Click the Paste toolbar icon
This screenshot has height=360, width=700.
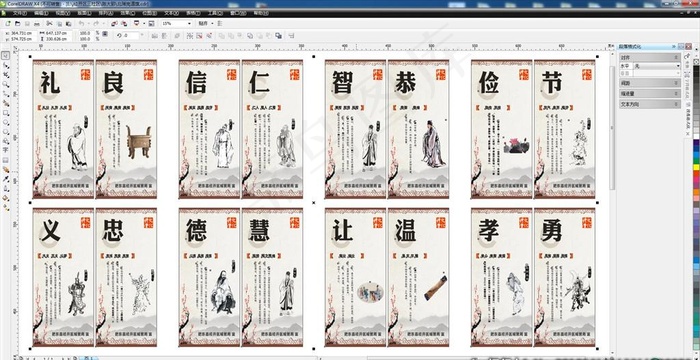[x=68, y=23]
